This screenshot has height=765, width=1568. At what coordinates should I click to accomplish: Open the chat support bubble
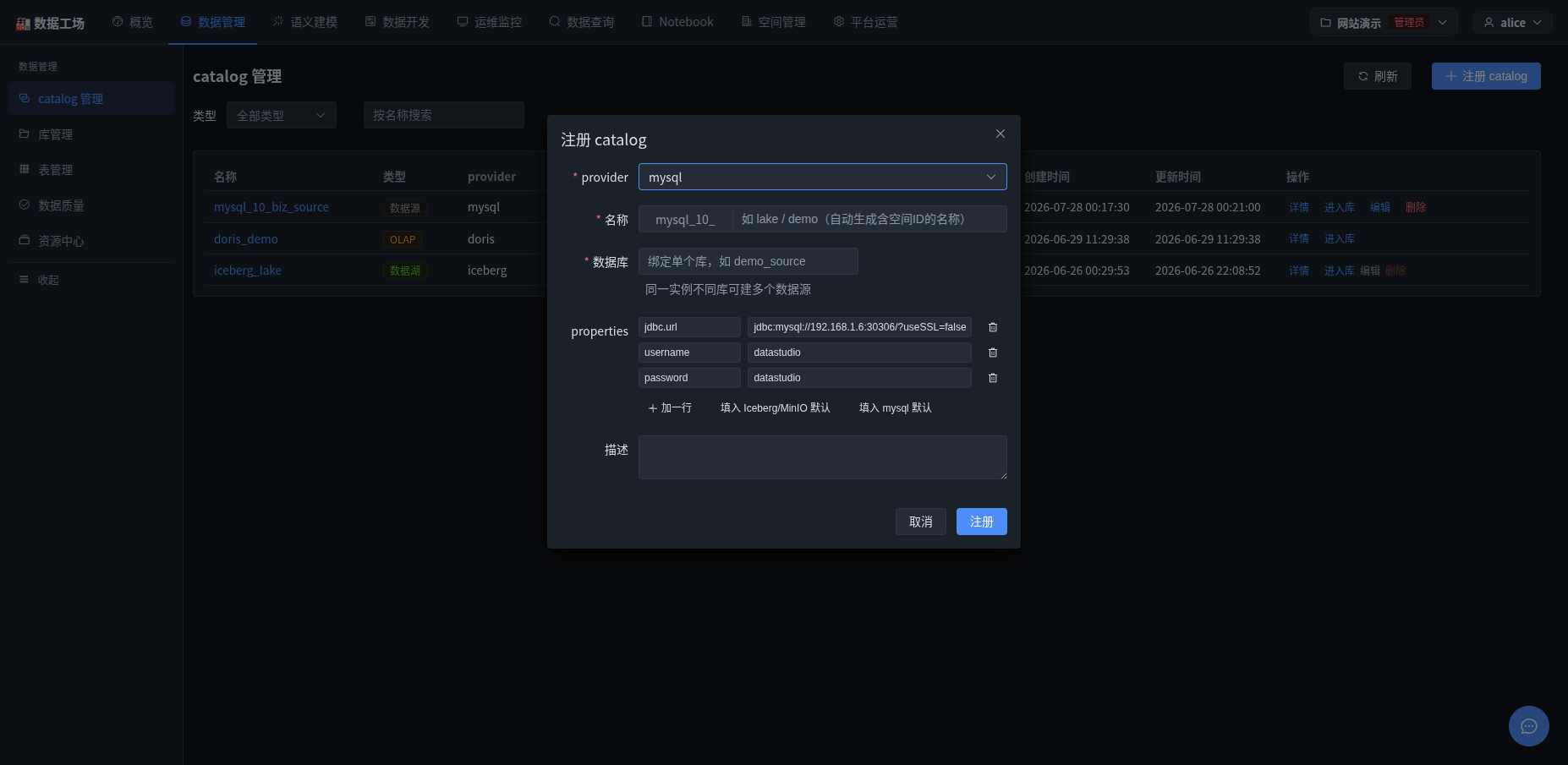pyautogui.click(x=1529, y=726)
